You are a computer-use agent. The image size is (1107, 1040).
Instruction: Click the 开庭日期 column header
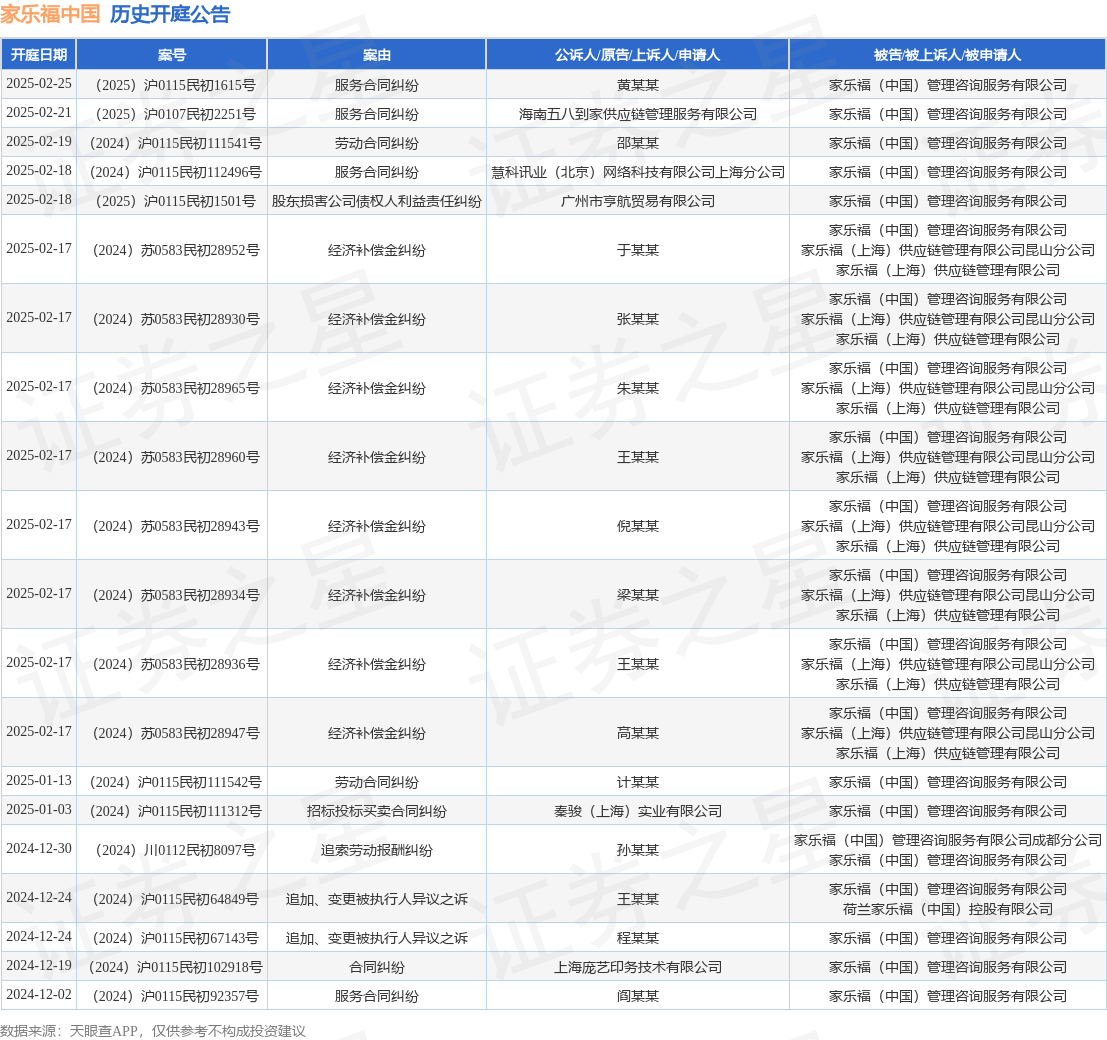(39, 55)
